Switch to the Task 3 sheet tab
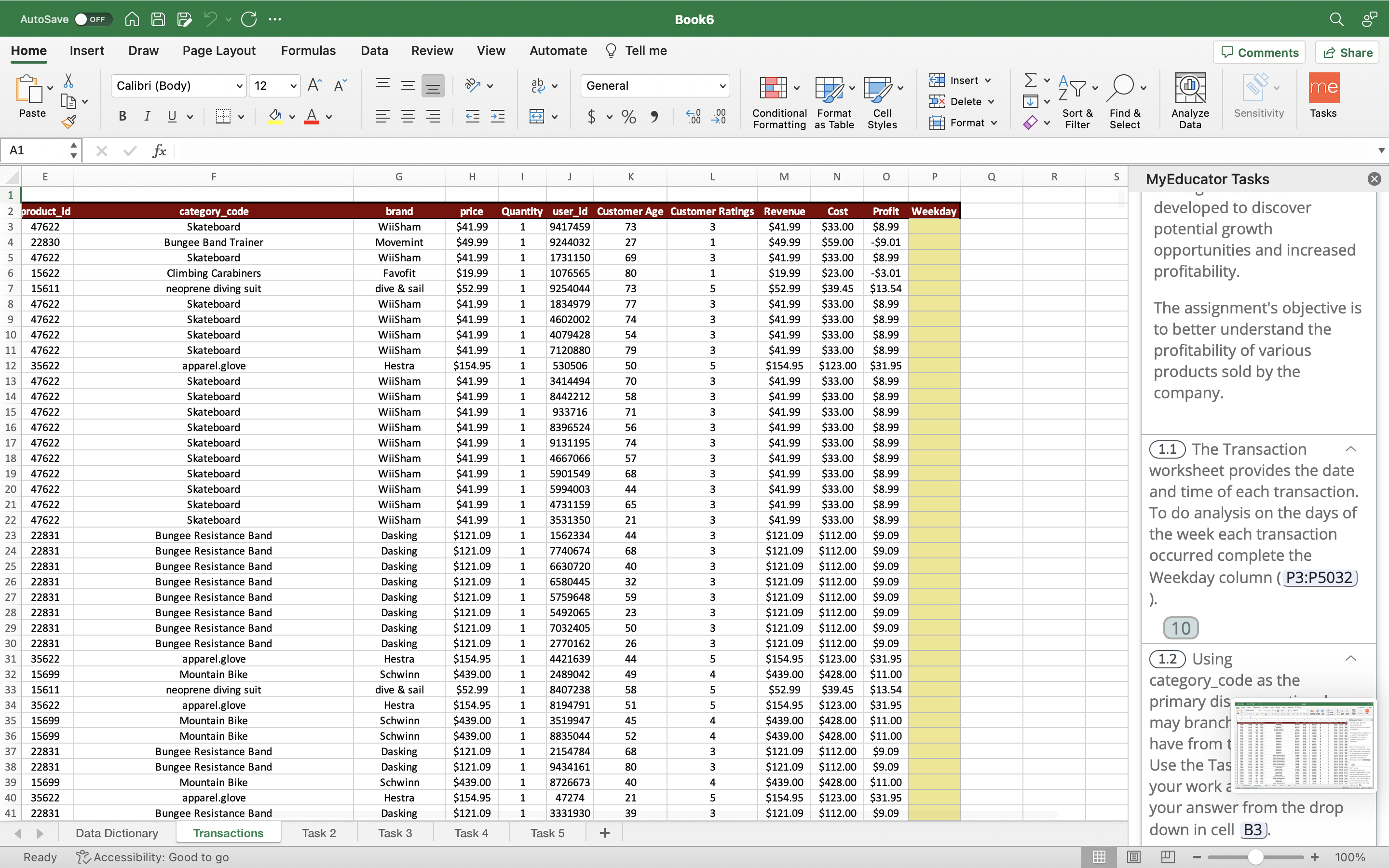1389x868 pixels. (x=395, y=833)
